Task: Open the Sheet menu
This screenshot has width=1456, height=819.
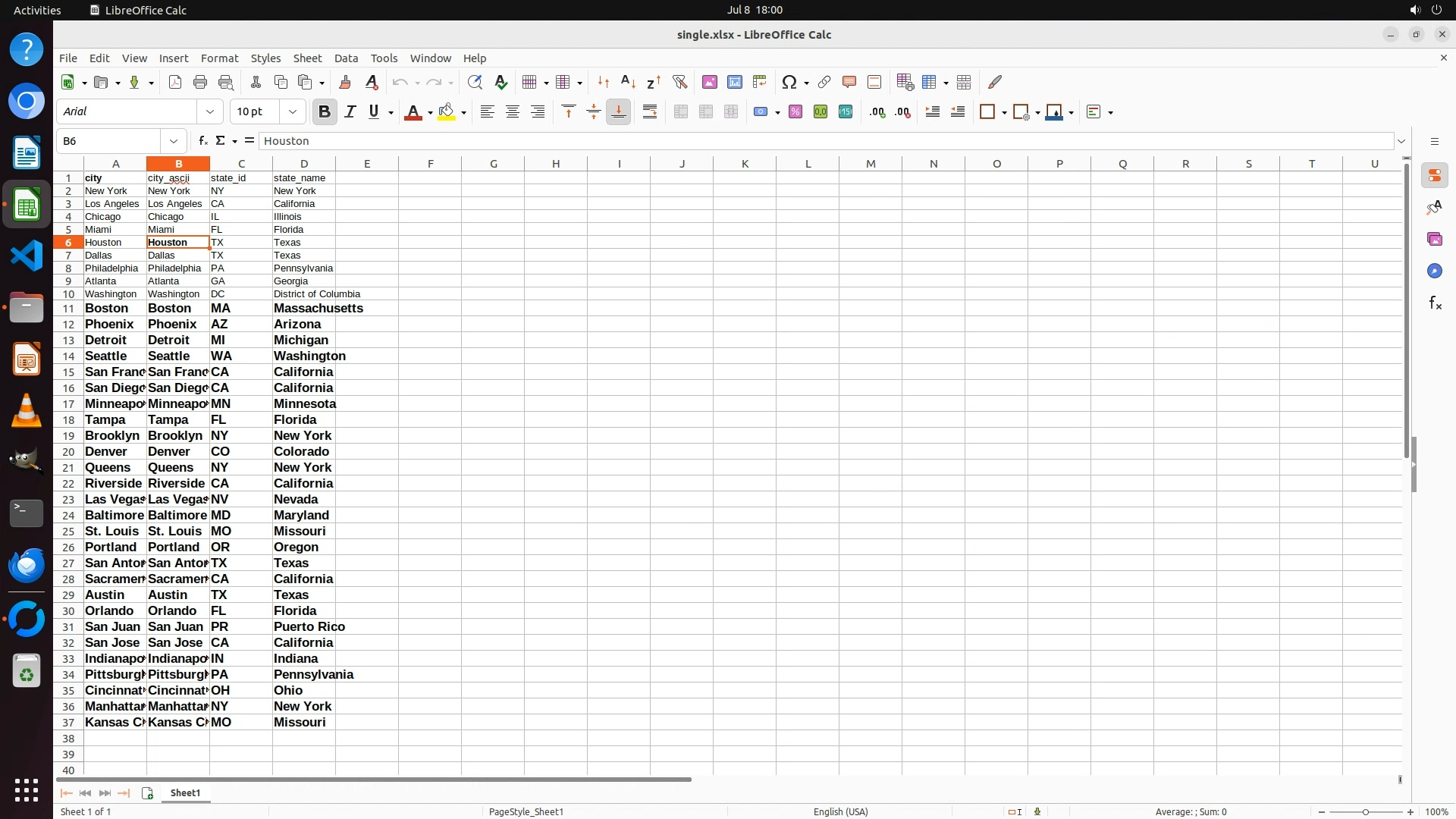Action: [x=307, y=58]
